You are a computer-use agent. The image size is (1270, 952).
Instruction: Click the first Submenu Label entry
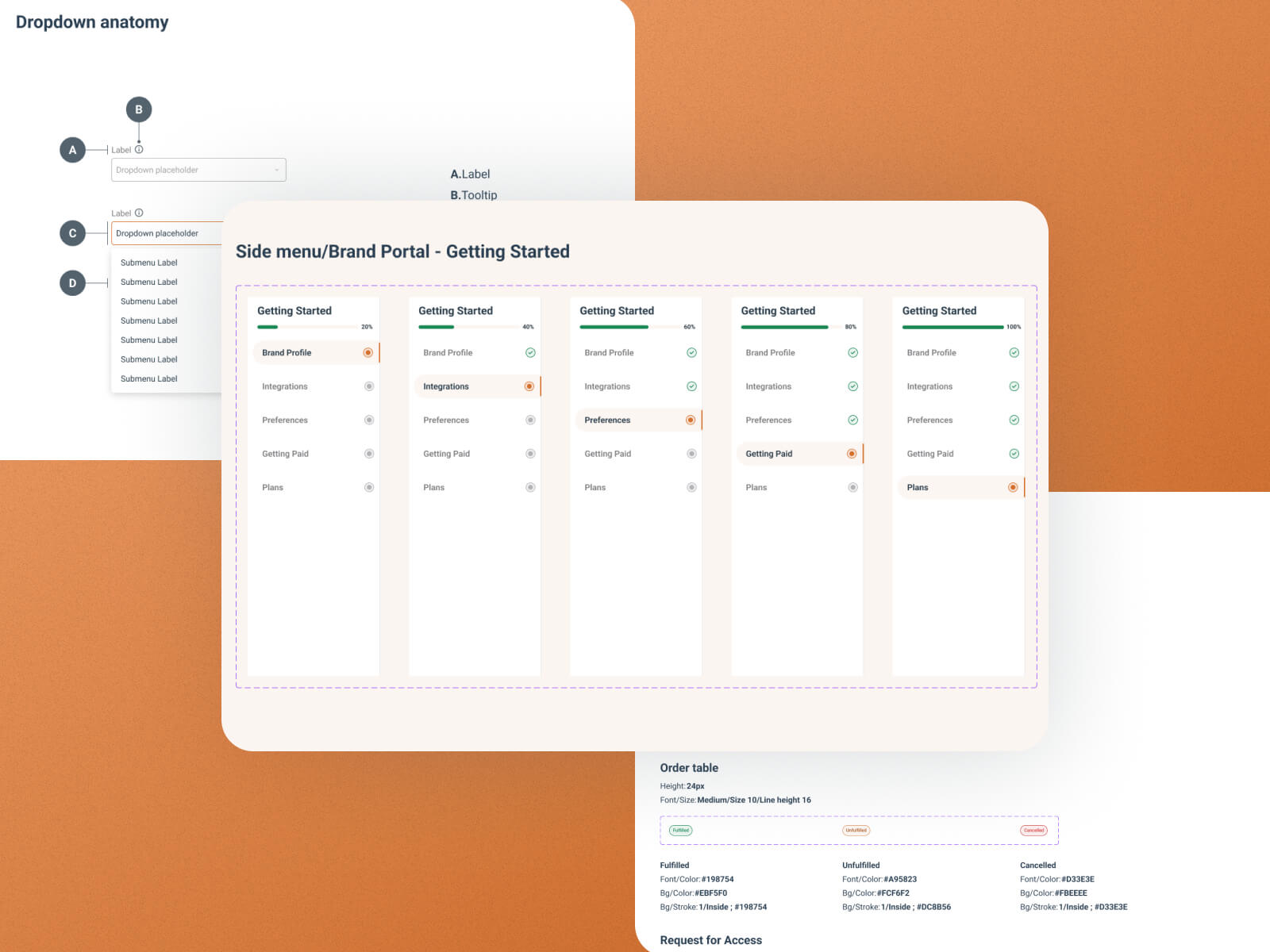coord(148,263)
